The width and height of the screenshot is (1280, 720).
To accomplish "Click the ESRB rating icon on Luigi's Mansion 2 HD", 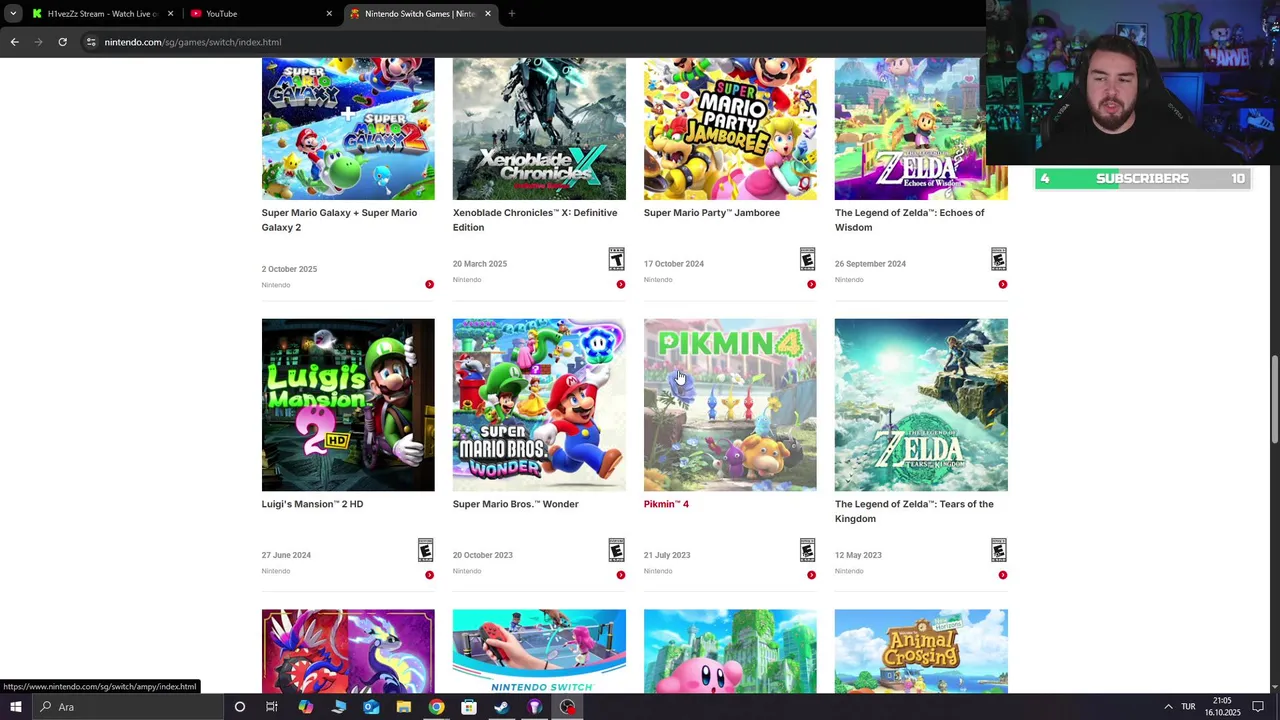I will 425,550.
